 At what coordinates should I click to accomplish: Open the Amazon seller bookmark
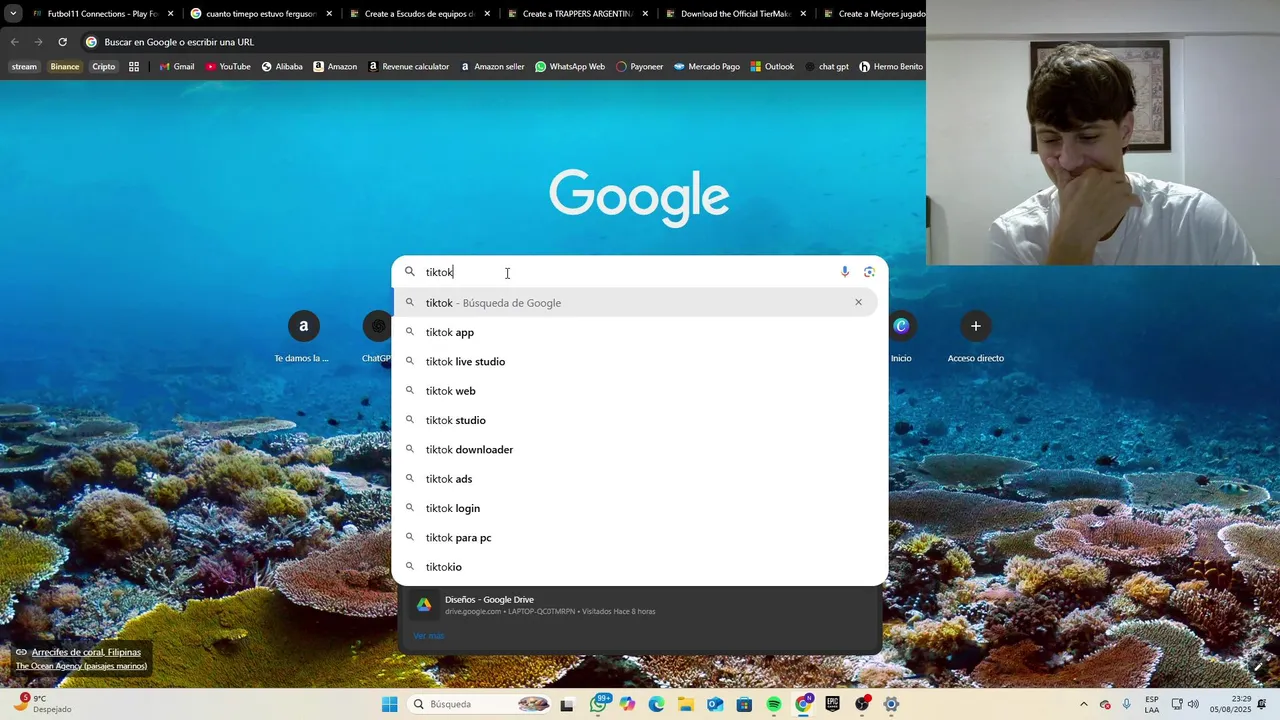[492, 67]
